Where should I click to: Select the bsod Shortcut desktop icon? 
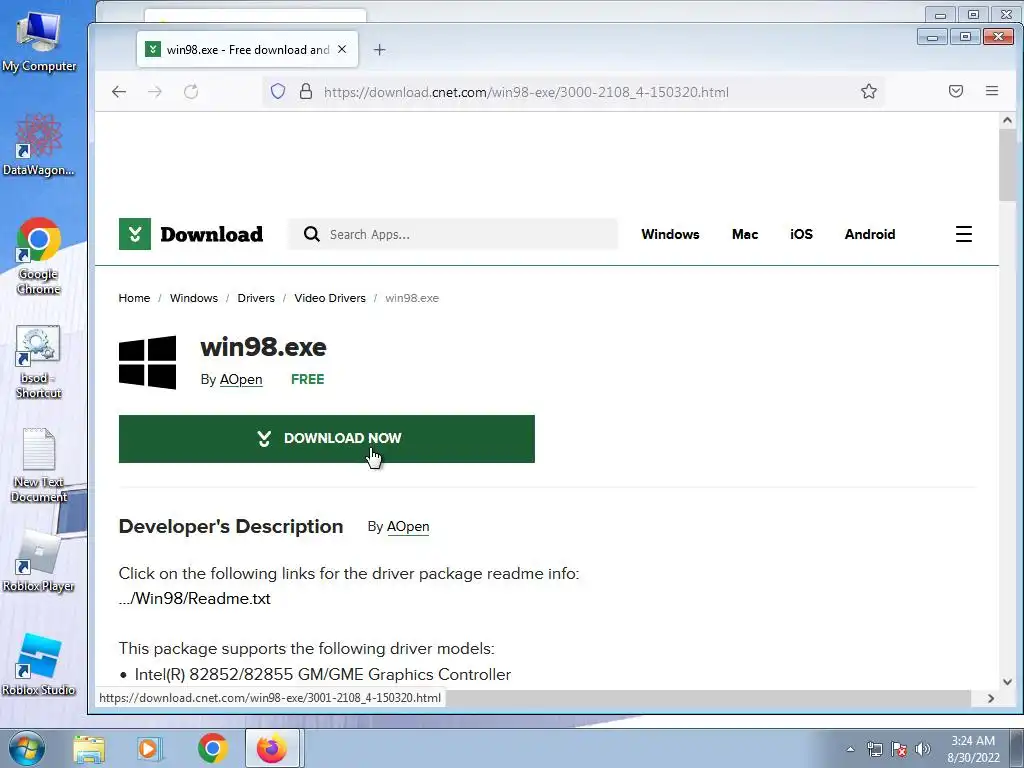click(x=39, y=362)
